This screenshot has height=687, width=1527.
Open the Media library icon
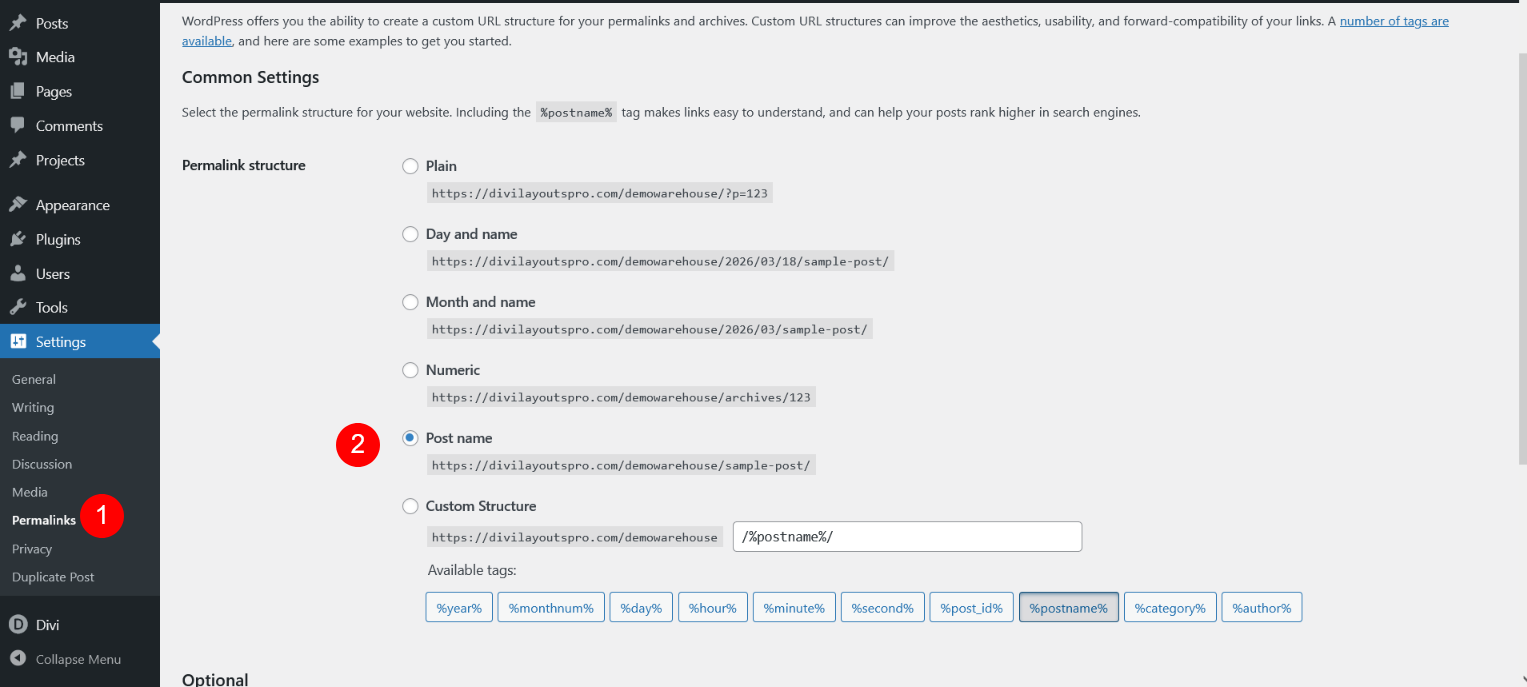(18, 57)
